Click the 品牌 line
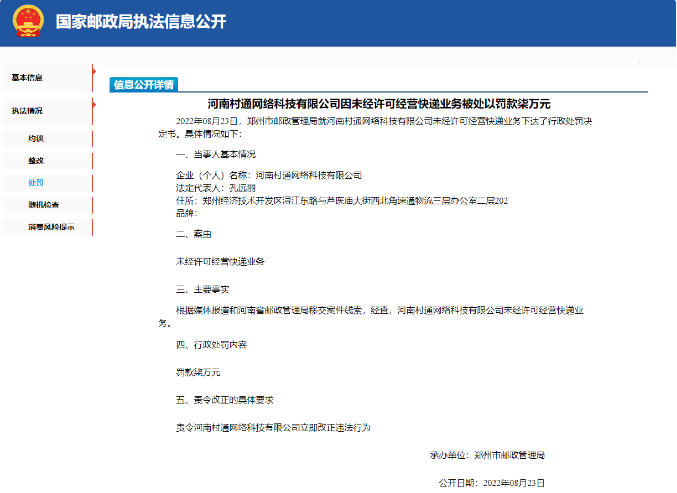 [x=187, y=213]
